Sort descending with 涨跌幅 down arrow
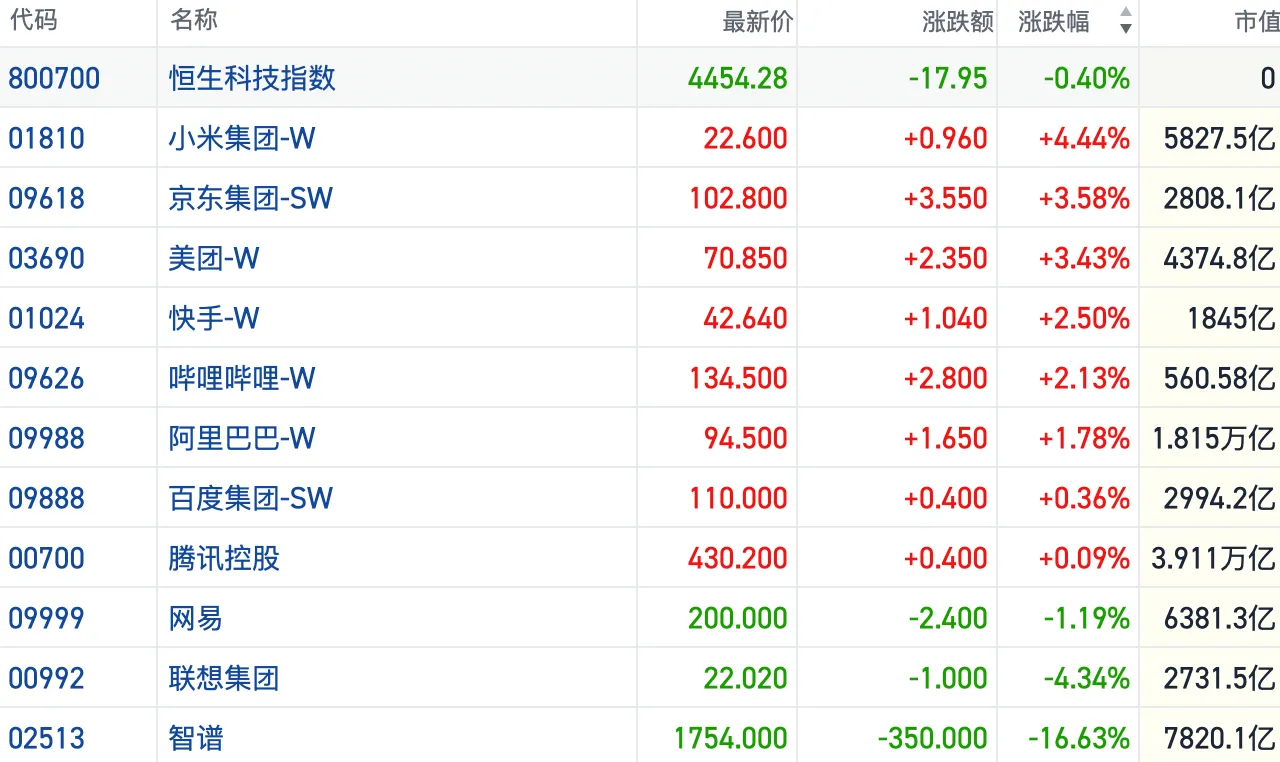 coord(1125,29)
